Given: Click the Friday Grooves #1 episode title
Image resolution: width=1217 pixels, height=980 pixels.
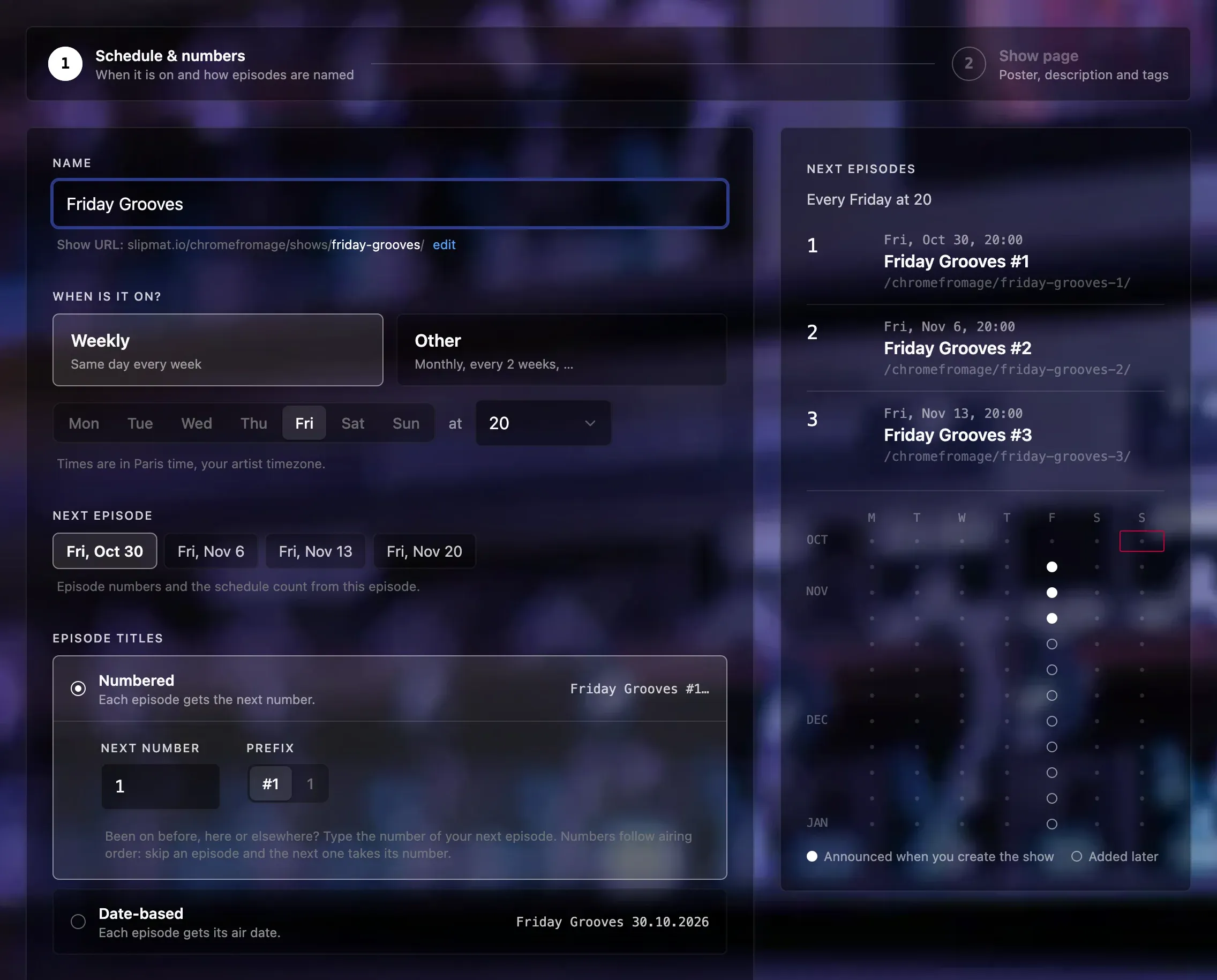Looking at the screenshot, I should coord(956,261).
